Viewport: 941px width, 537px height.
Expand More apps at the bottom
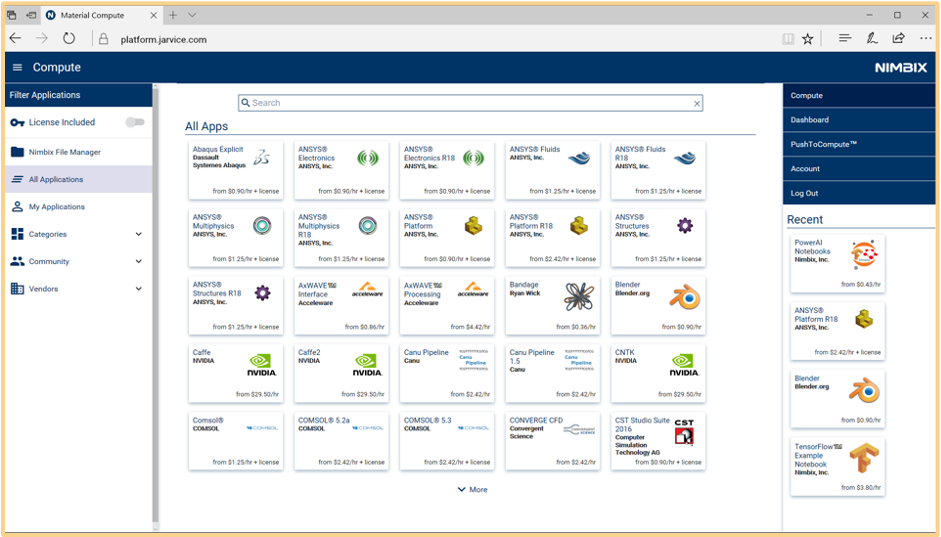[x=472, y=490]
